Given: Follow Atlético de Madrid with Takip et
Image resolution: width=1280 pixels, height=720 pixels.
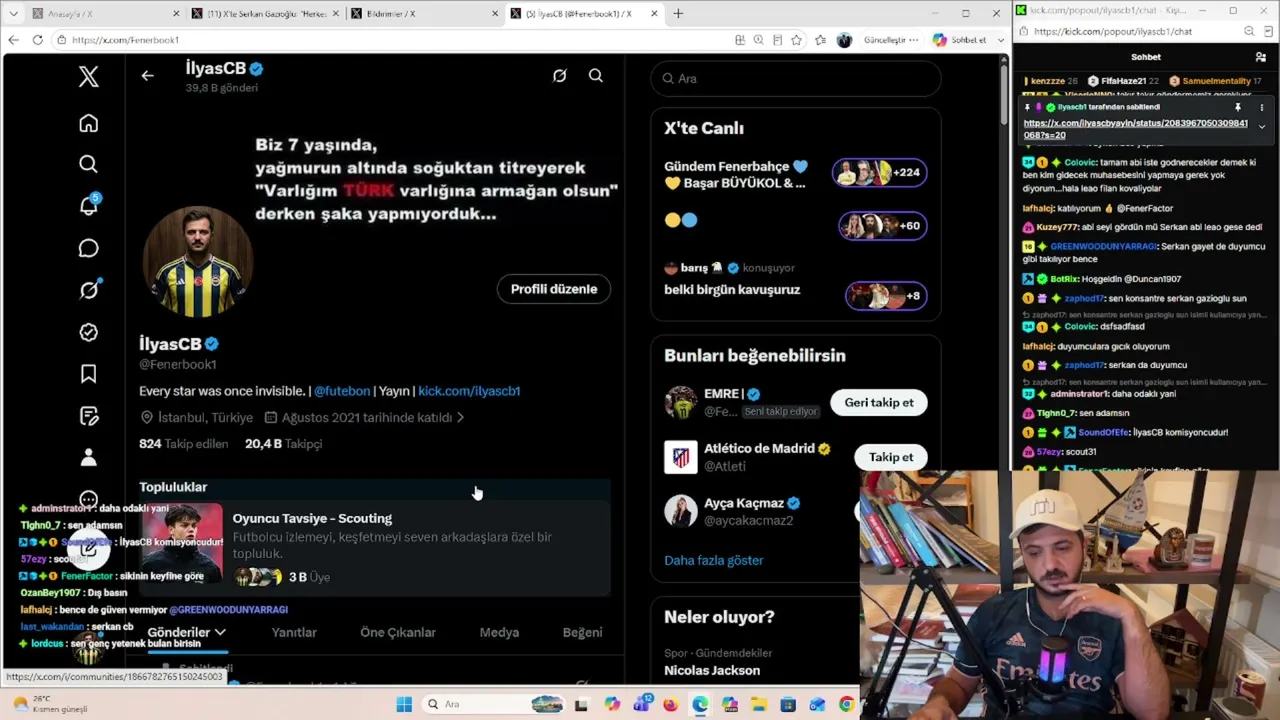Looking at the screenshot, I should click(891, 457).
